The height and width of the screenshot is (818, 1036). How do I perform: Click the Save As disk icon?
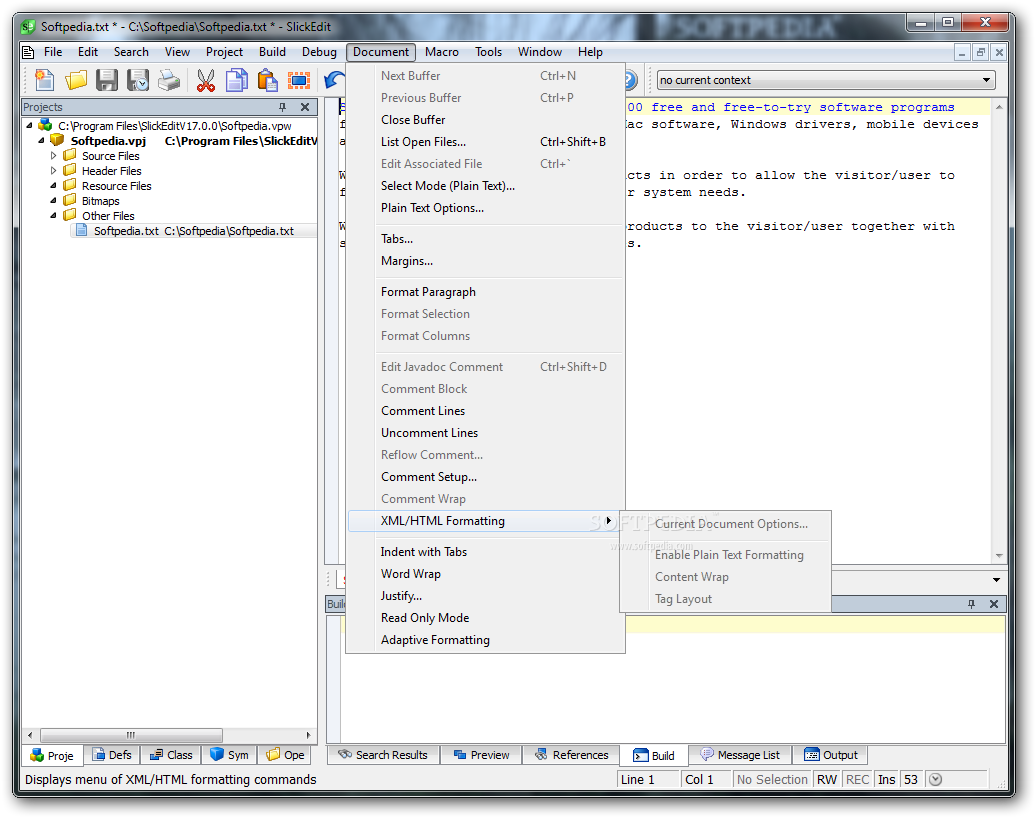pos(138,80)
